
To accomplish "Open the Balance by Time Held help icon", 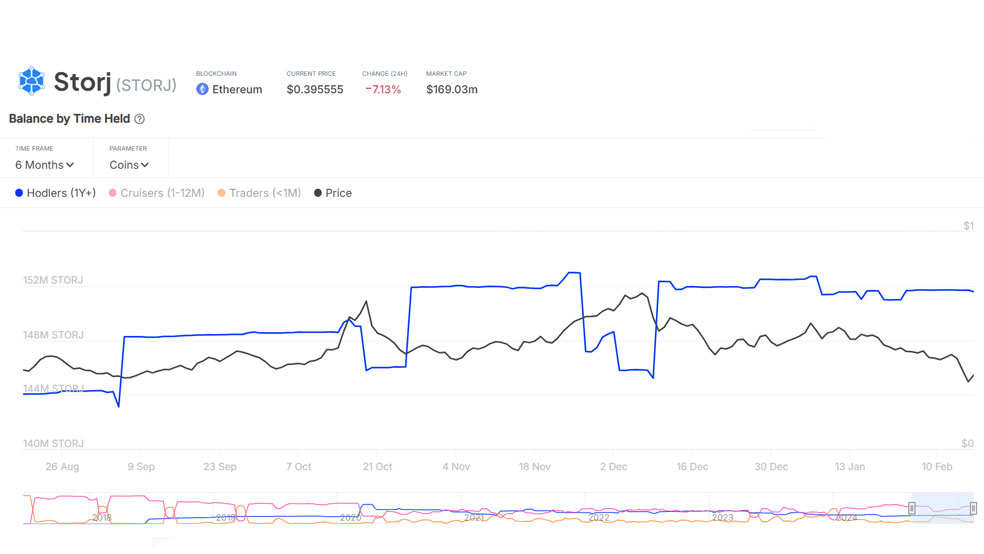I will 139,119.
